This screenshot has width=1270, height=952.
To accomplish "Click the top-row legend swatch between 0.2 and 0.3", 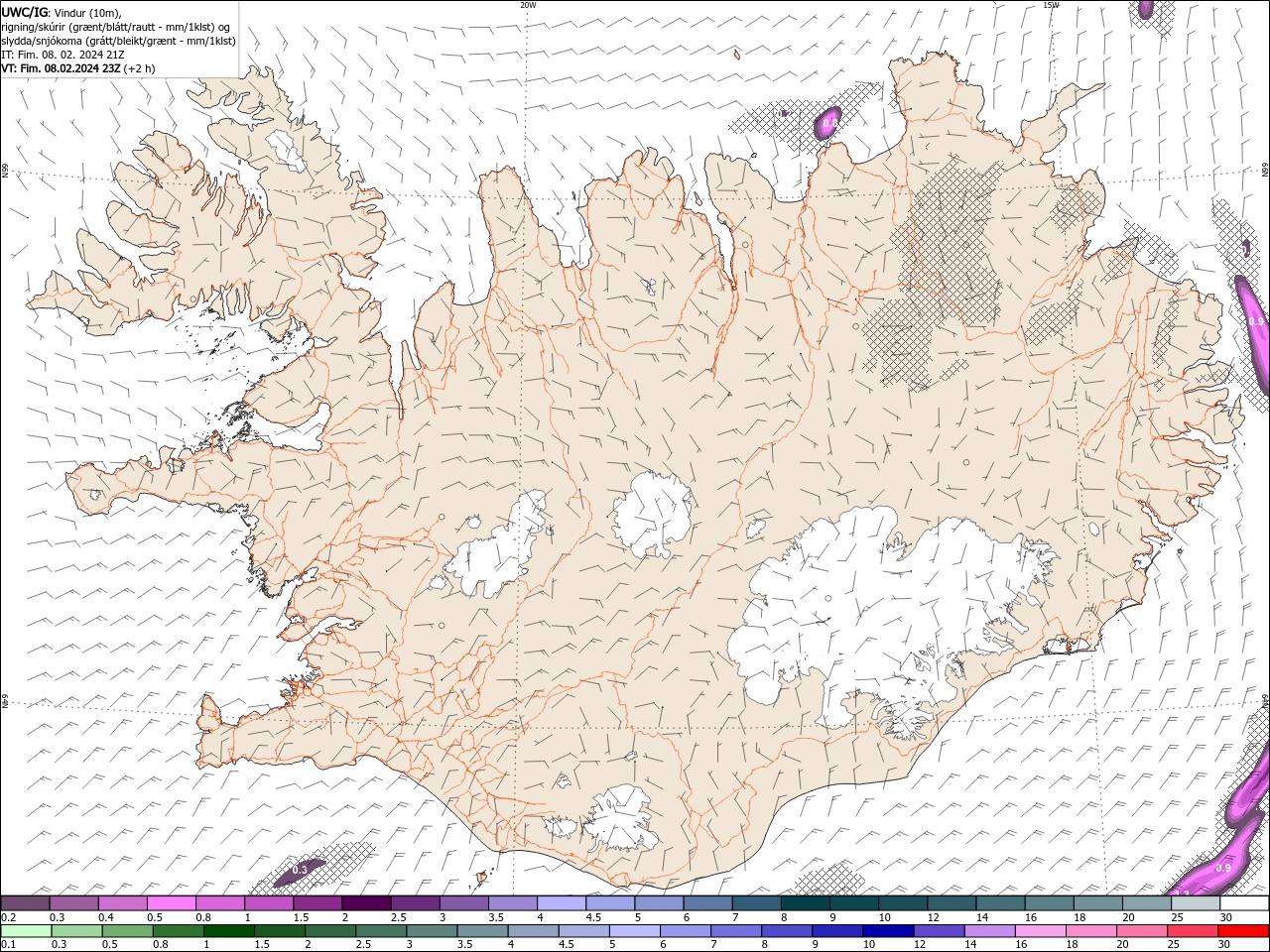I will 25,903.
